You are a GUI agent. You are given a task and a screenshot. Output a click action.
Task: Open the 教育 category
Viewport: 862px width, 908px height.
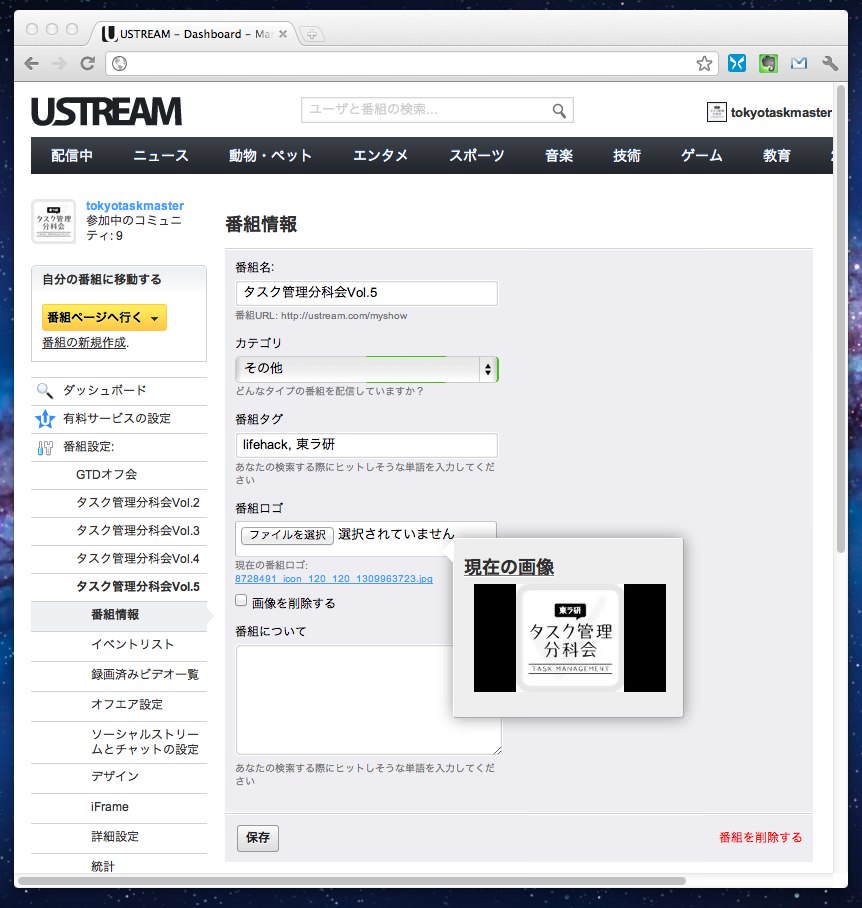pyautogui.click(x=777, y=155)
